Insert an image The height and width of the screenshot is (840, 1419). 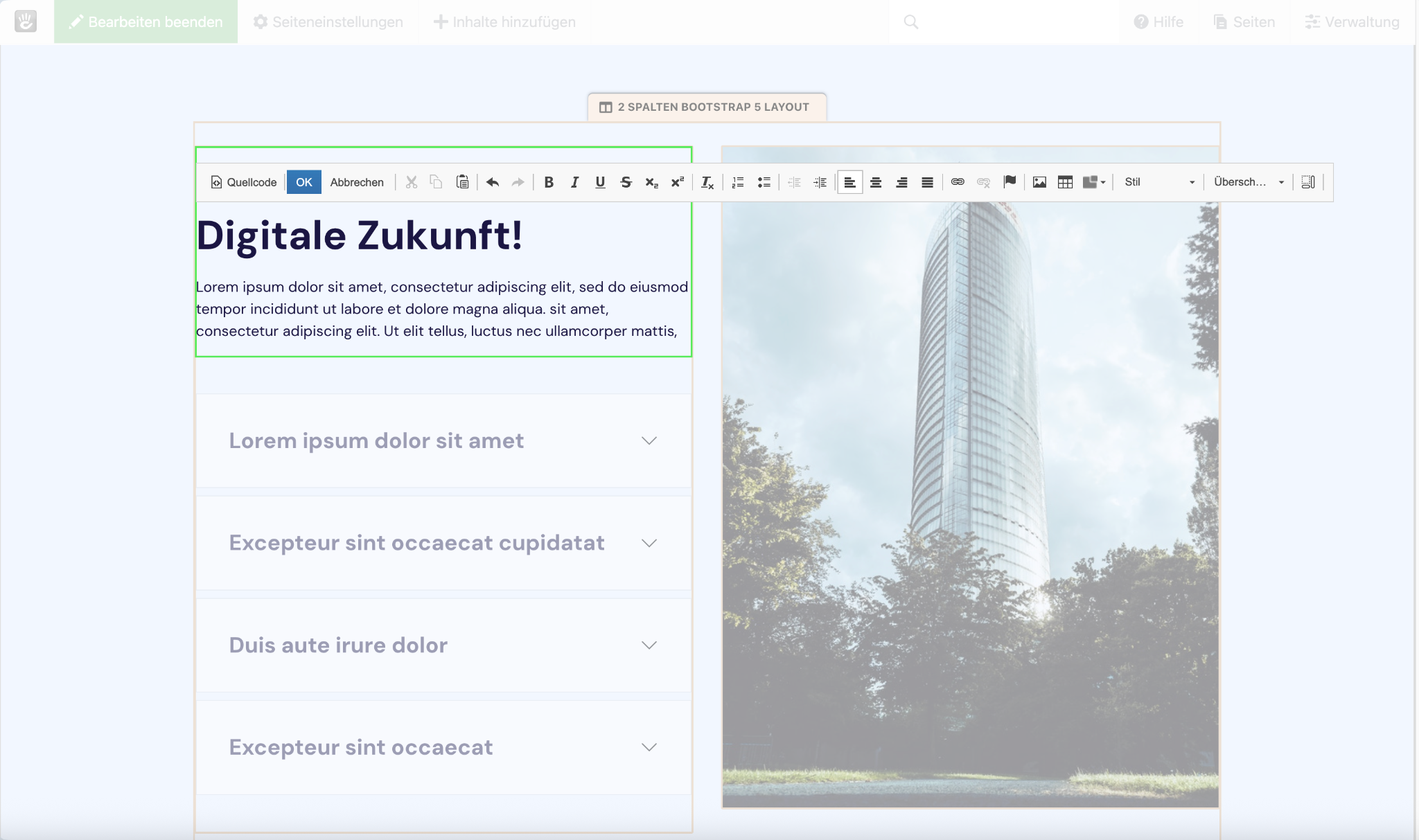[x=1039, y=182]
